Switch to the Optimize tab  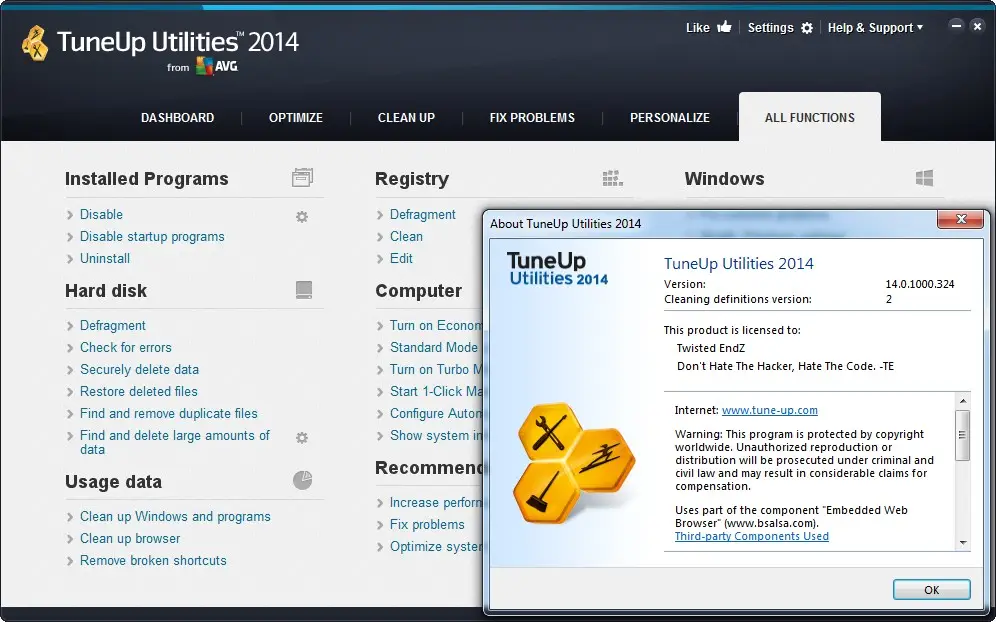pos(295,118)
